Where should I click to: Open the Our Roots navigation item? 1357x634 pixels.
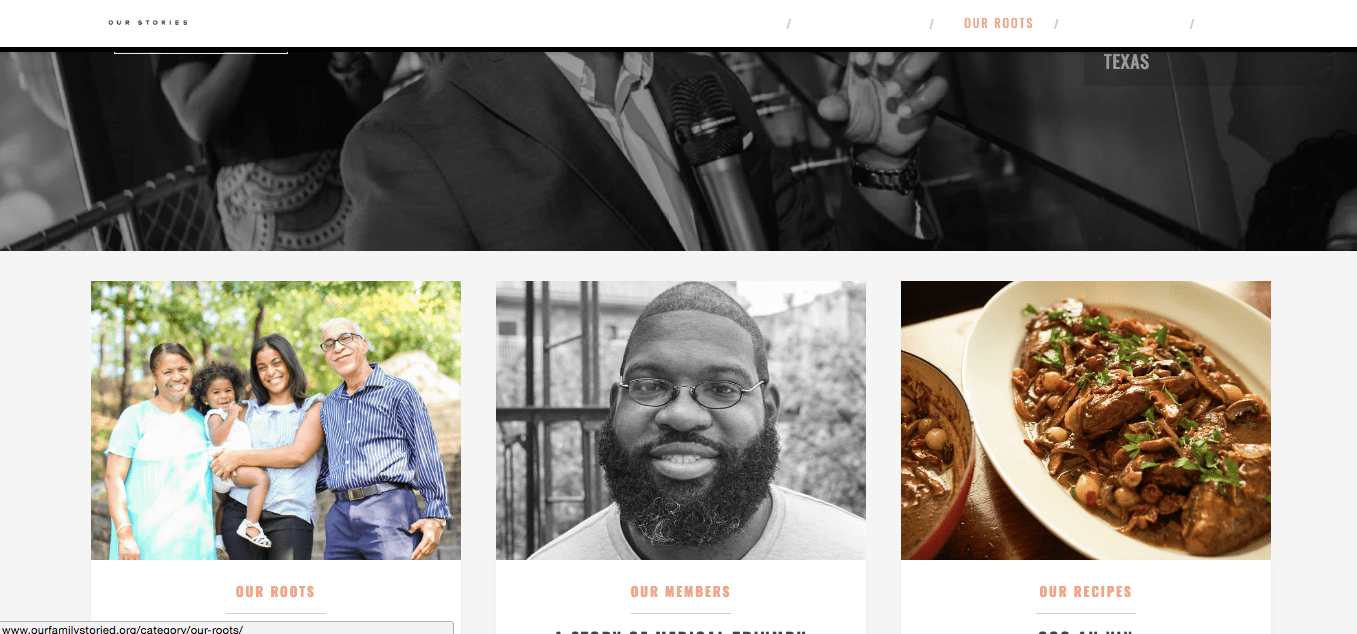point(998,23)
